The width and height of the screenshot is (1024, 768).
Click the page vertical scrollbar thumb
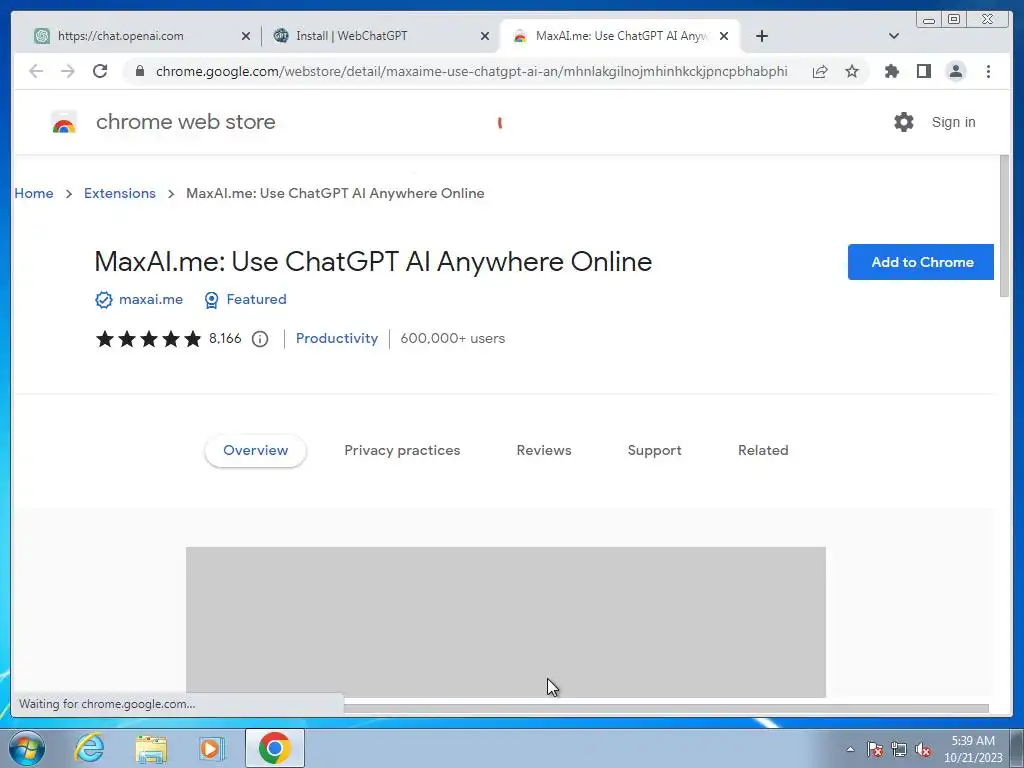tap(1004, 226)
